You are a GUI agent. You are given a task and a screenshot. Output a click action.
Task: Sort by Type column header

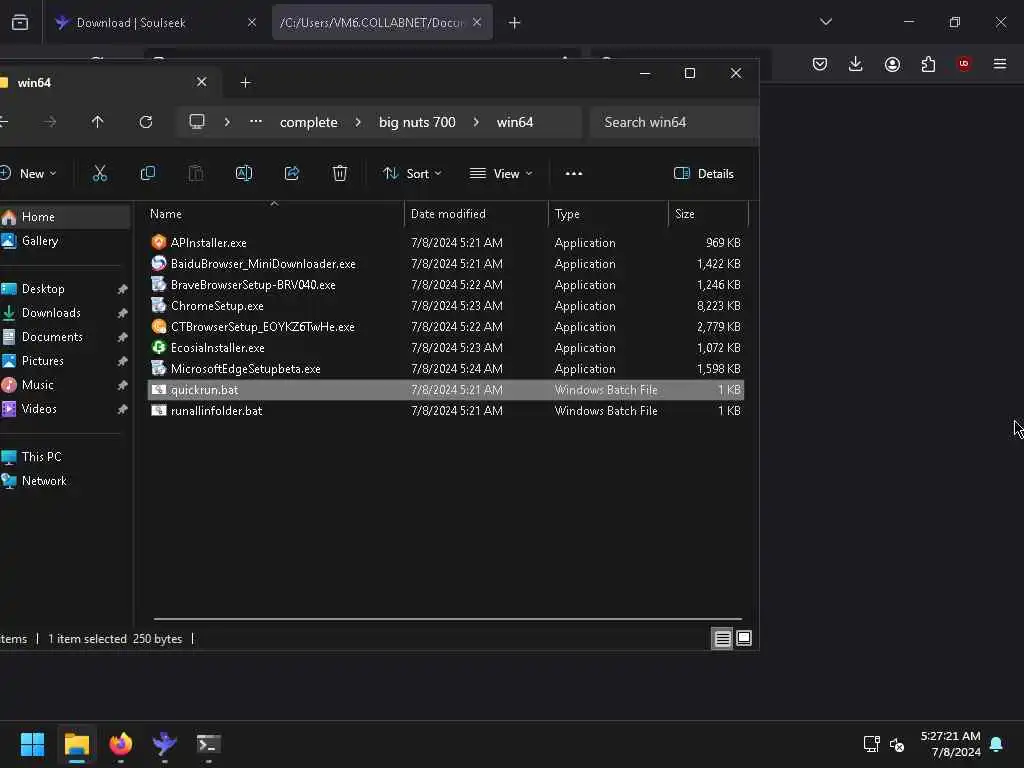(x=609, y=214)
